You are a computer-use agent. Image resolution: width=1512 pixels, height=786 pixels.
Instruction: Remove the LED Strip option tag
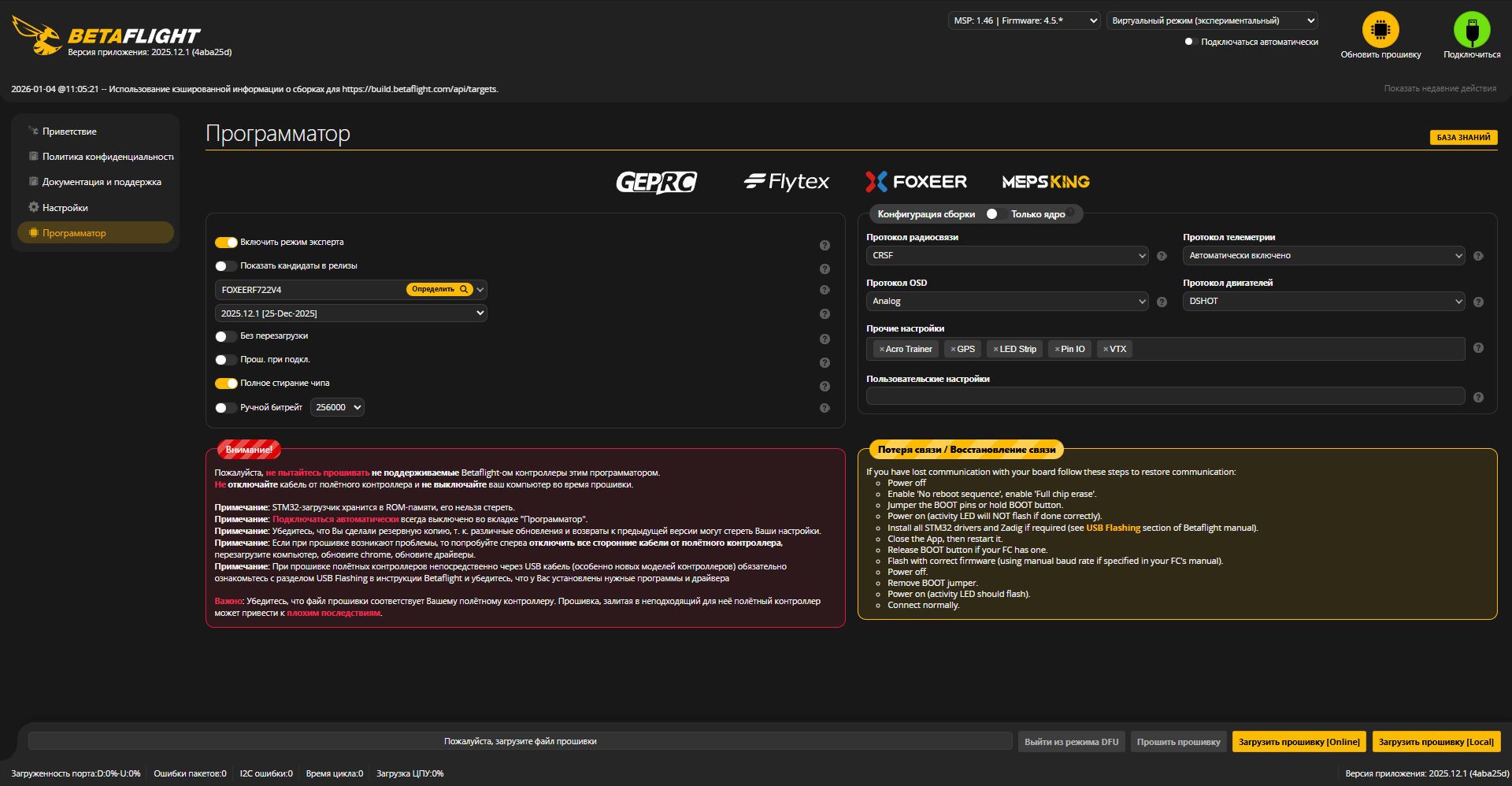coord(995,350)
